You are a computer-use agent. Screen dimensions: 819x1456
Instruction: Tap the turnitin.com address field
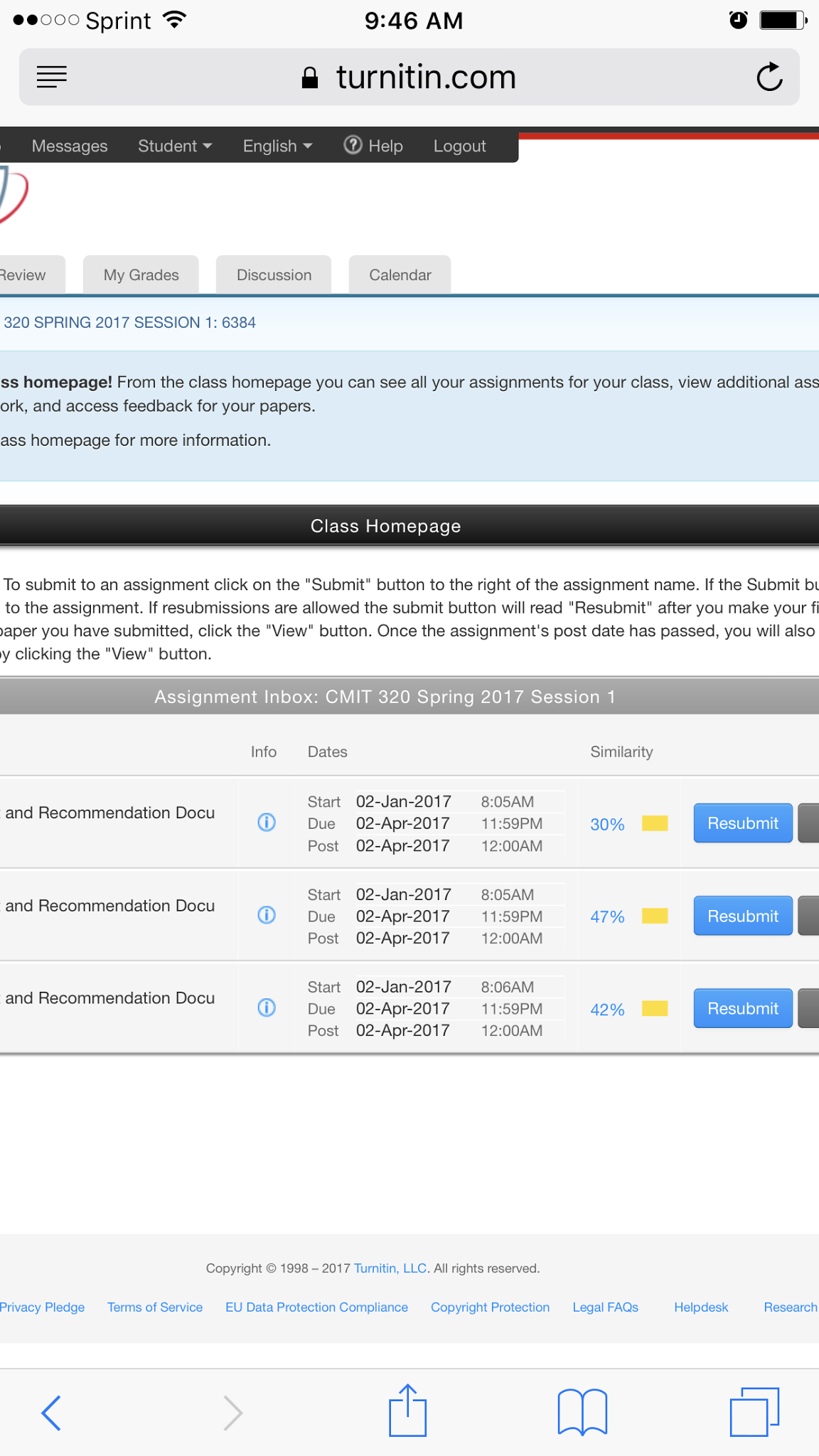click(x=409, y=77)
